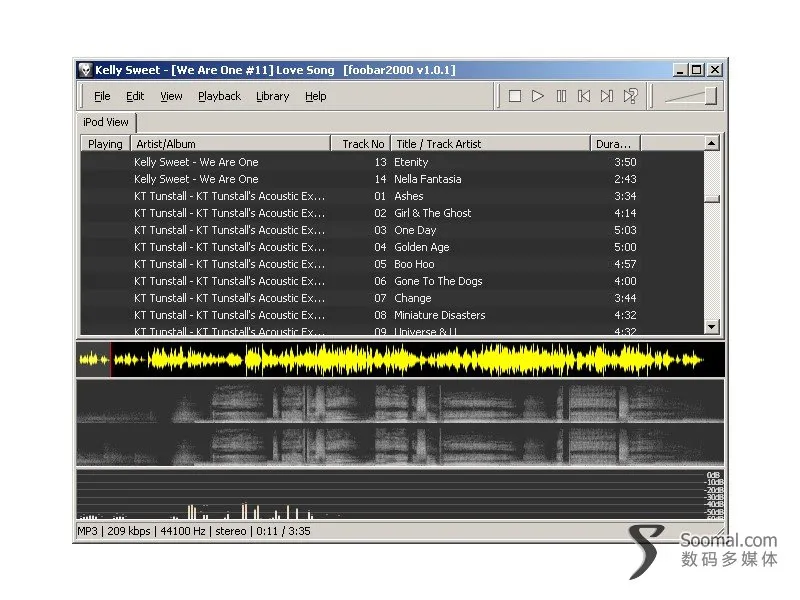Viewport: 800px width, 600px height.
Task: Click track number 08 cell
Action: 380,315
